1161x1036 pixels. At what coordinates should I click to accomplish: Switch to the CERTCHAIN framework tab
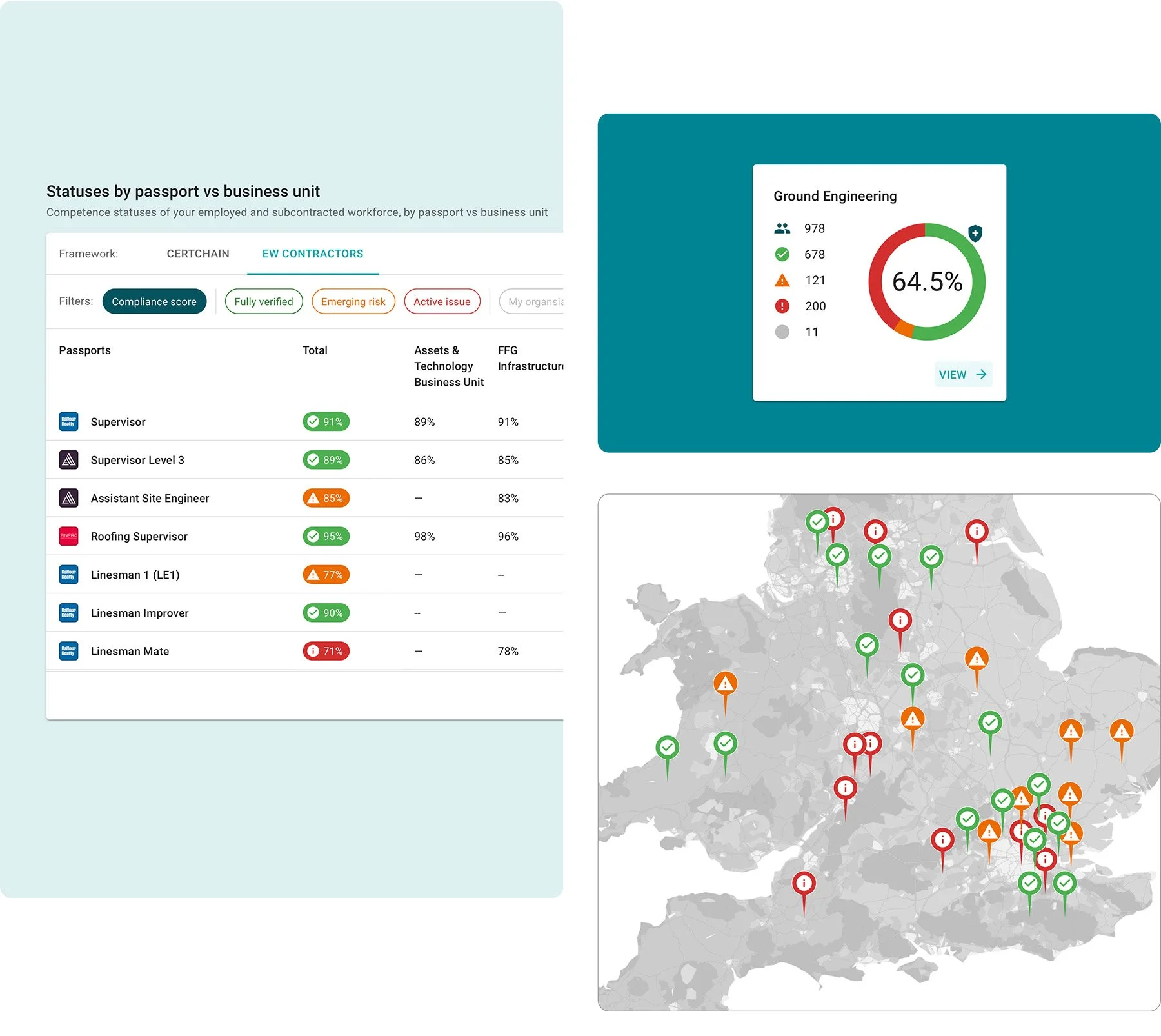[197, 254]
